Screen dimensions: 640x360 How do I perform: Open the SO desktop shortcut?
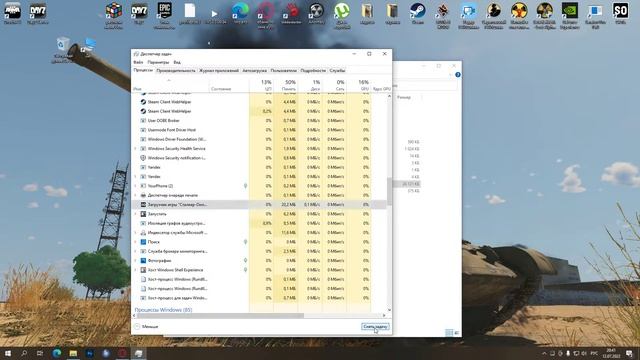coord(620,10)
